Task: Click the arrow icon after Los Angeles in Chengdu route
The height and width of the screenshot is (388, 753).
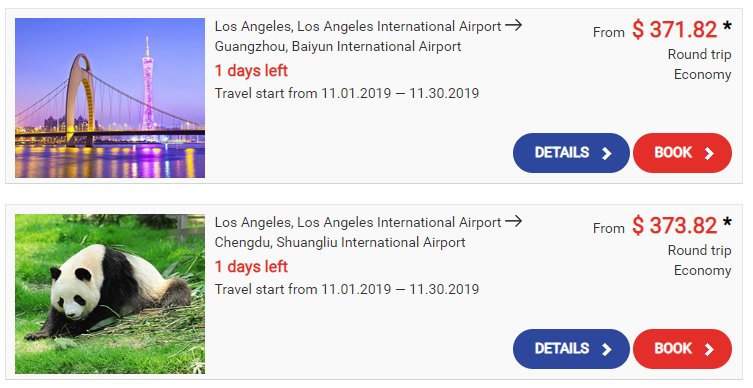Action: 513,221
